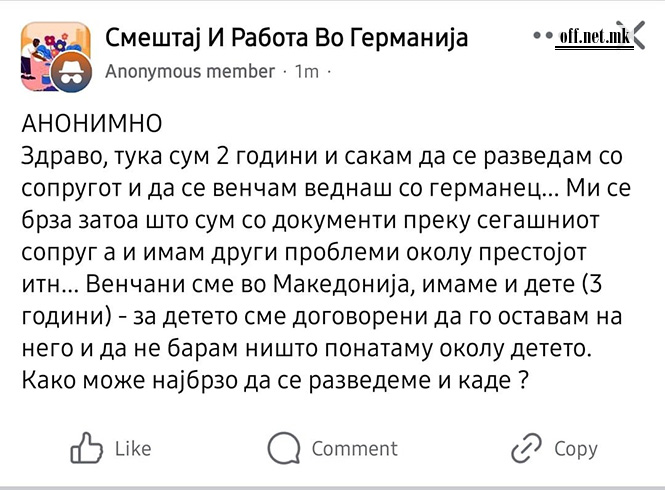
Task: Click the Like text label
Action: (x=133, y=449)
